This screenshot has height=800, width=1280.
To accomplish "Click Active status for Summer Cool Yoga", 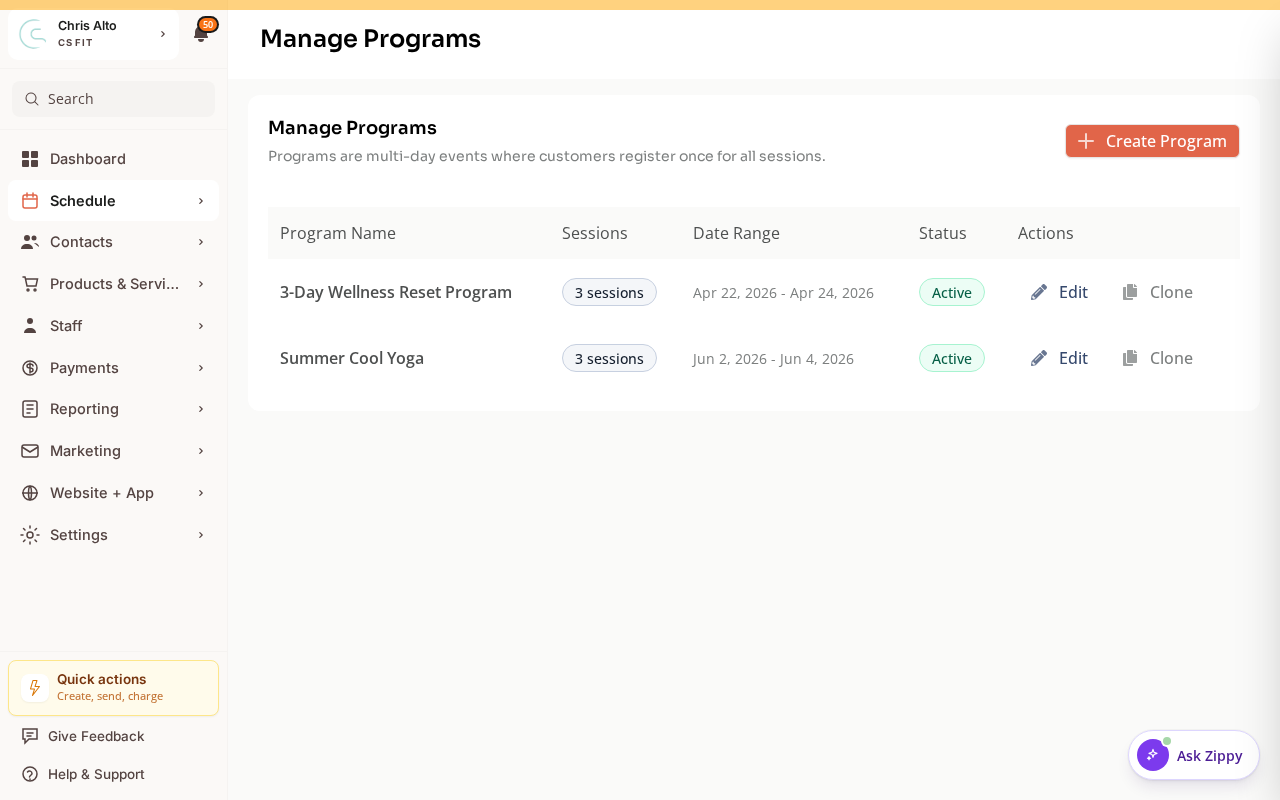I will click(952, 358).
